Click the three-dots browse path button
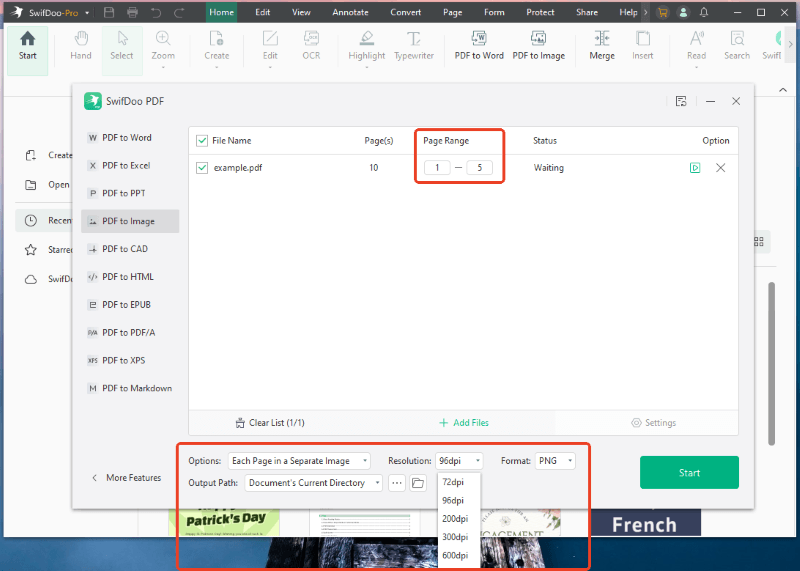Screen dimensions: 800x571 tap(397, 483)
